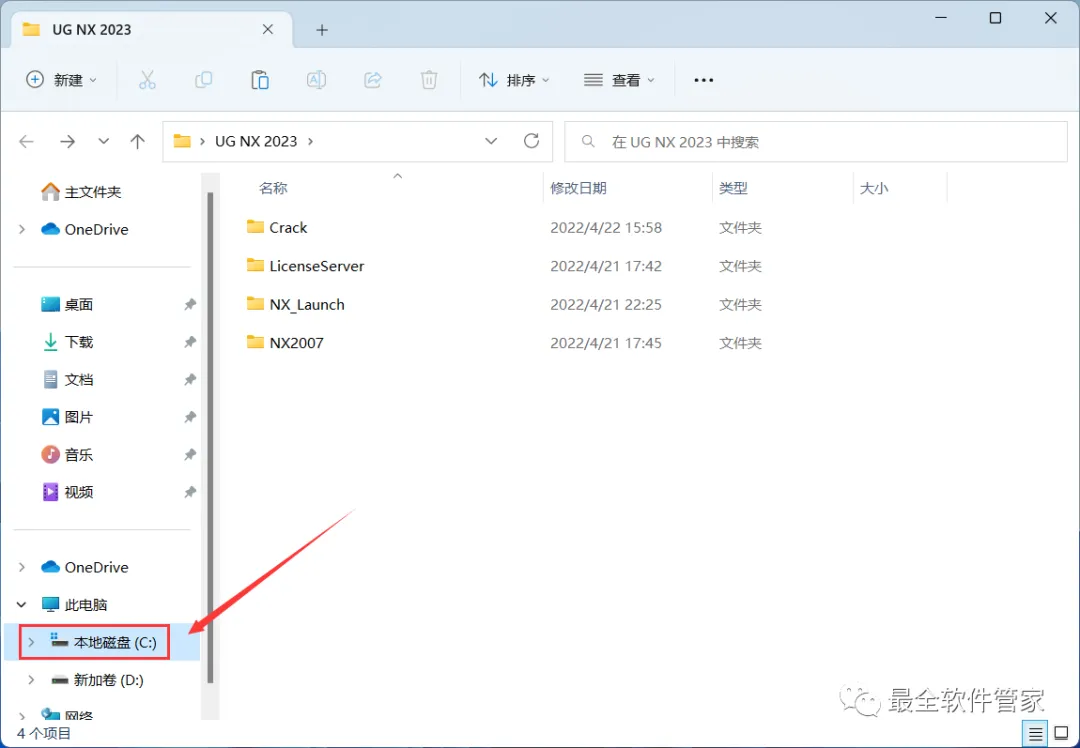Screen dimensions: 1080x748
Task: Open the three-dot more options menu
Action: 703,80
